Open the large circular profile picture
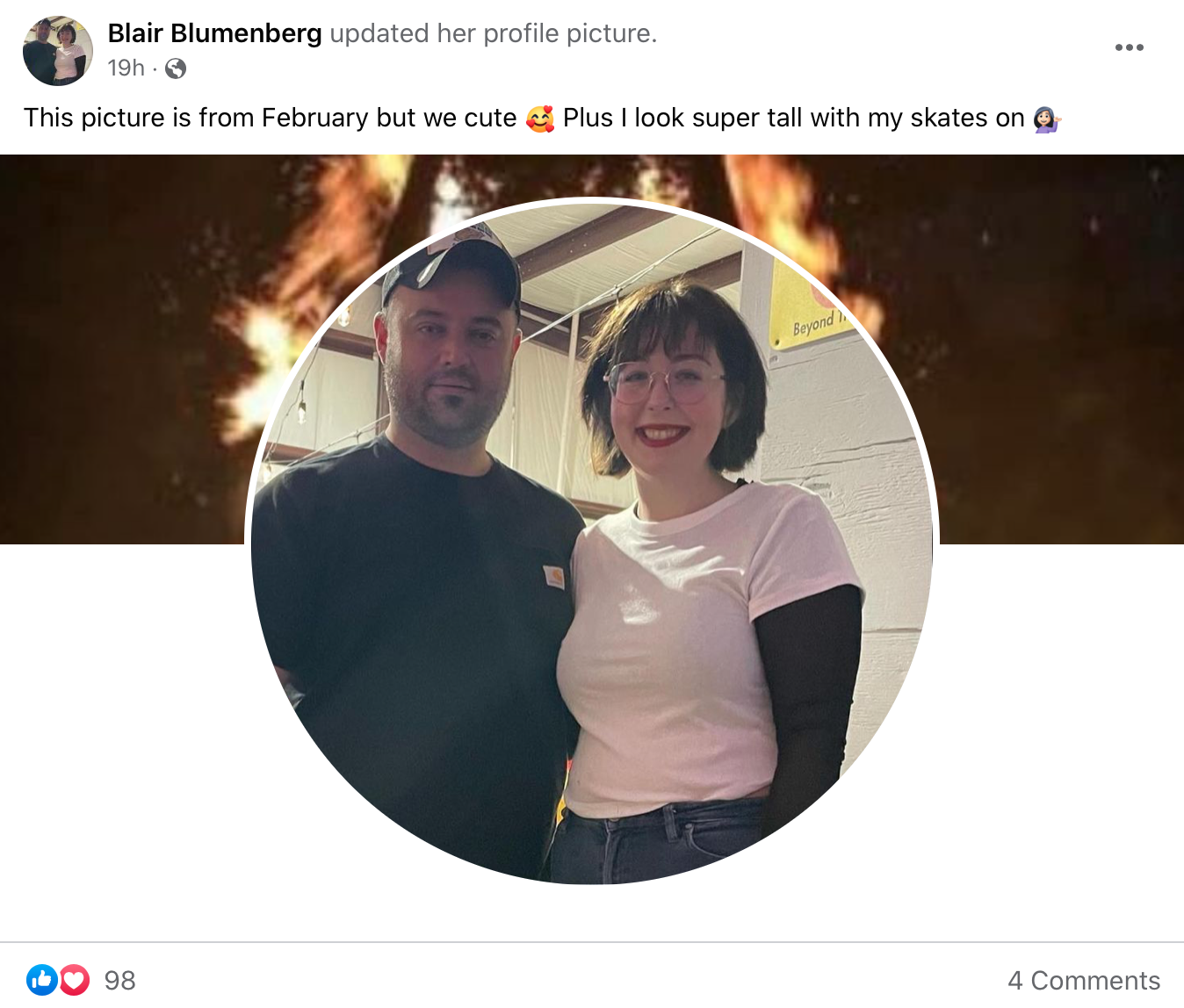The image size is (1184, 1008). (x=592, y=542)
